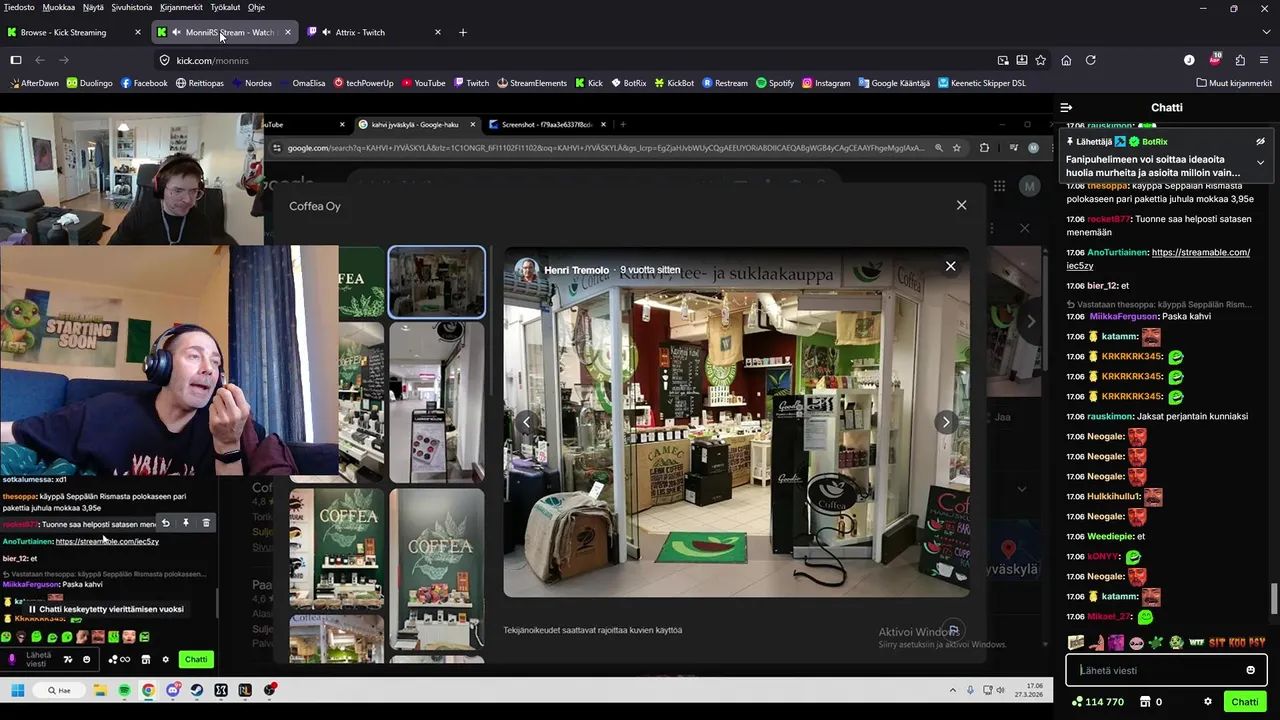Open the StreamElements bookmark
This screenshot has height=720, width=1280.
click(x=531, y=83)
